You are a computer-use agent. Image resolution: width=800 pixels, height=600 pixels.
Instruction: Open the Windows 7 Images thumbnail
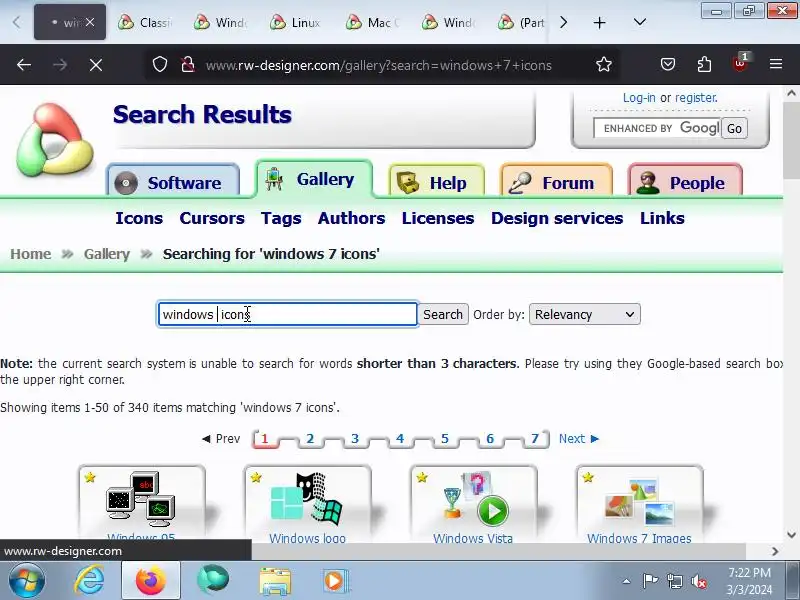[x=639, y=503]
